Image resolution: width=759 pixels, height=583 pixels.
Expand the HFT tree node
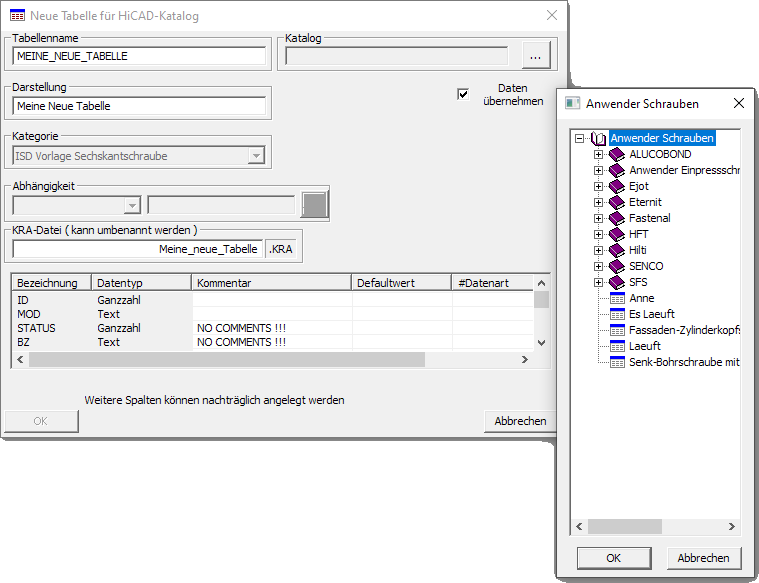pos(598,235)
